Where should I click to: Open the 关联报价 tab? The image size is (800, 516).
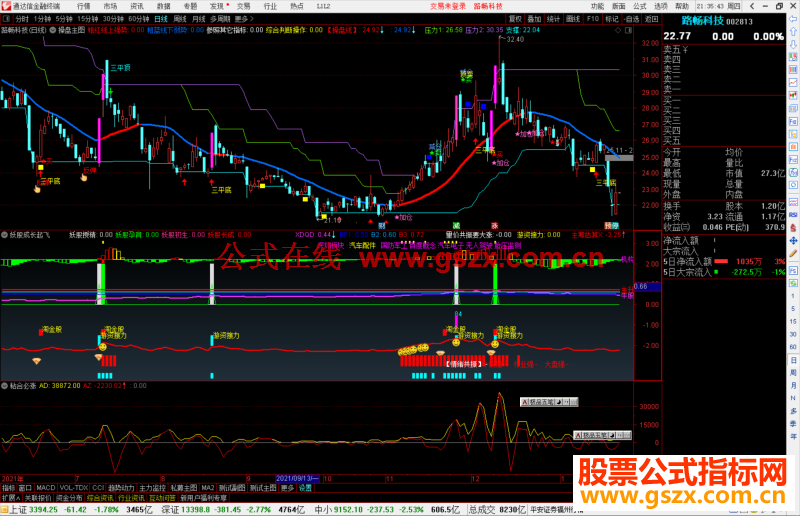(x=38, y=498)
